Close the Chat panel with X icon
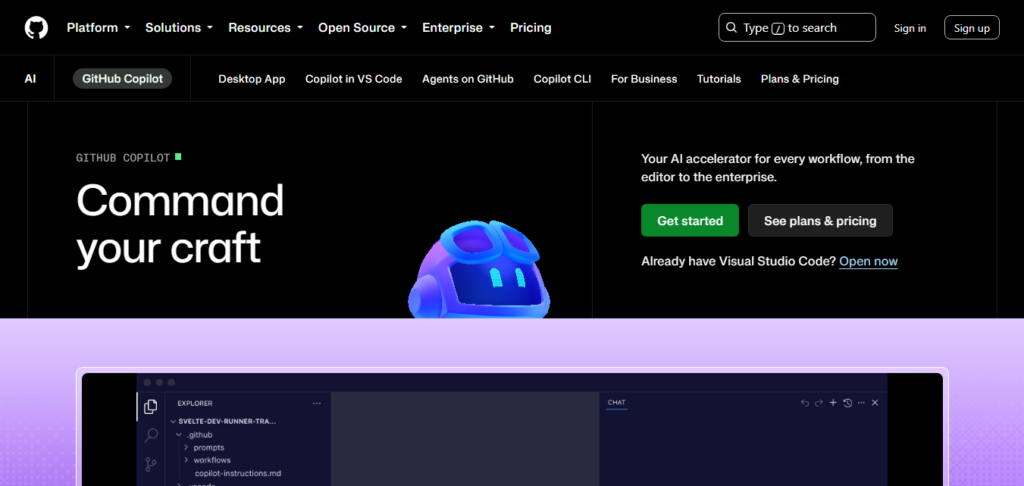Screen dimensions: 1024x486 pyautogui.click(x=875, y=403)
